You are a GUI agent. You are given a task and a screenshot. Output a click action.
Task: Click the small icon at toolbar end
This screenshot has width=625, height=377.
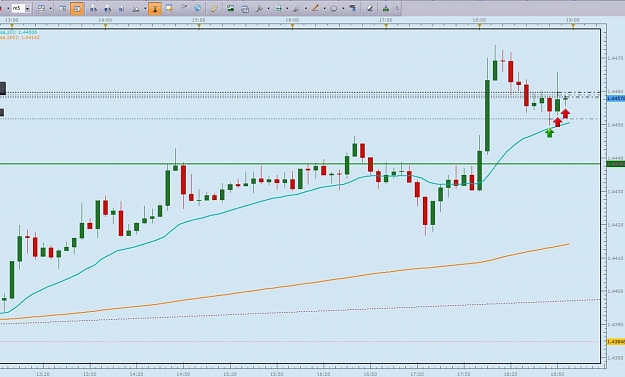pos(397,8)
